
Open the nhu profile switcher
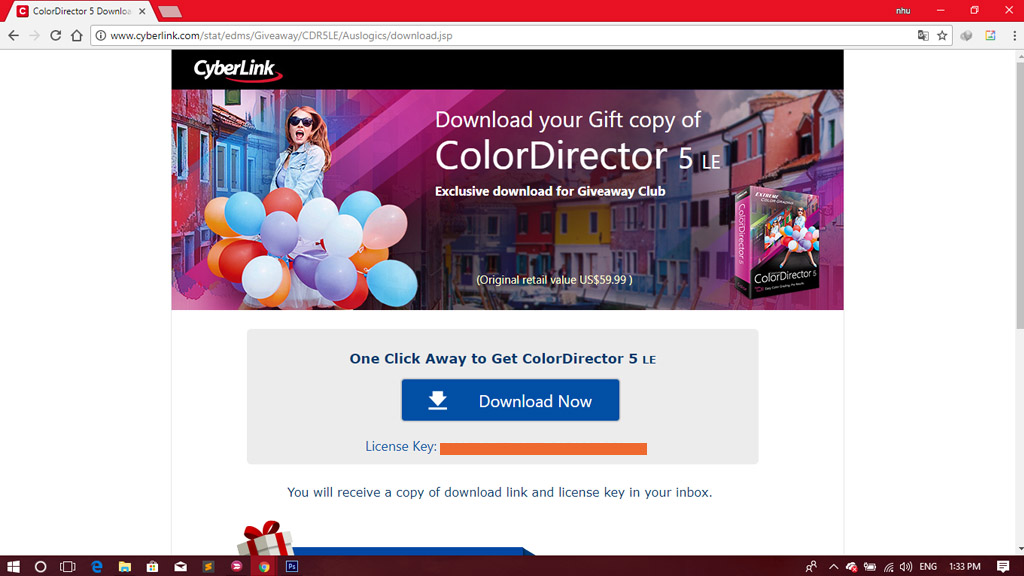pyautogui.click(x=903, y=11)
